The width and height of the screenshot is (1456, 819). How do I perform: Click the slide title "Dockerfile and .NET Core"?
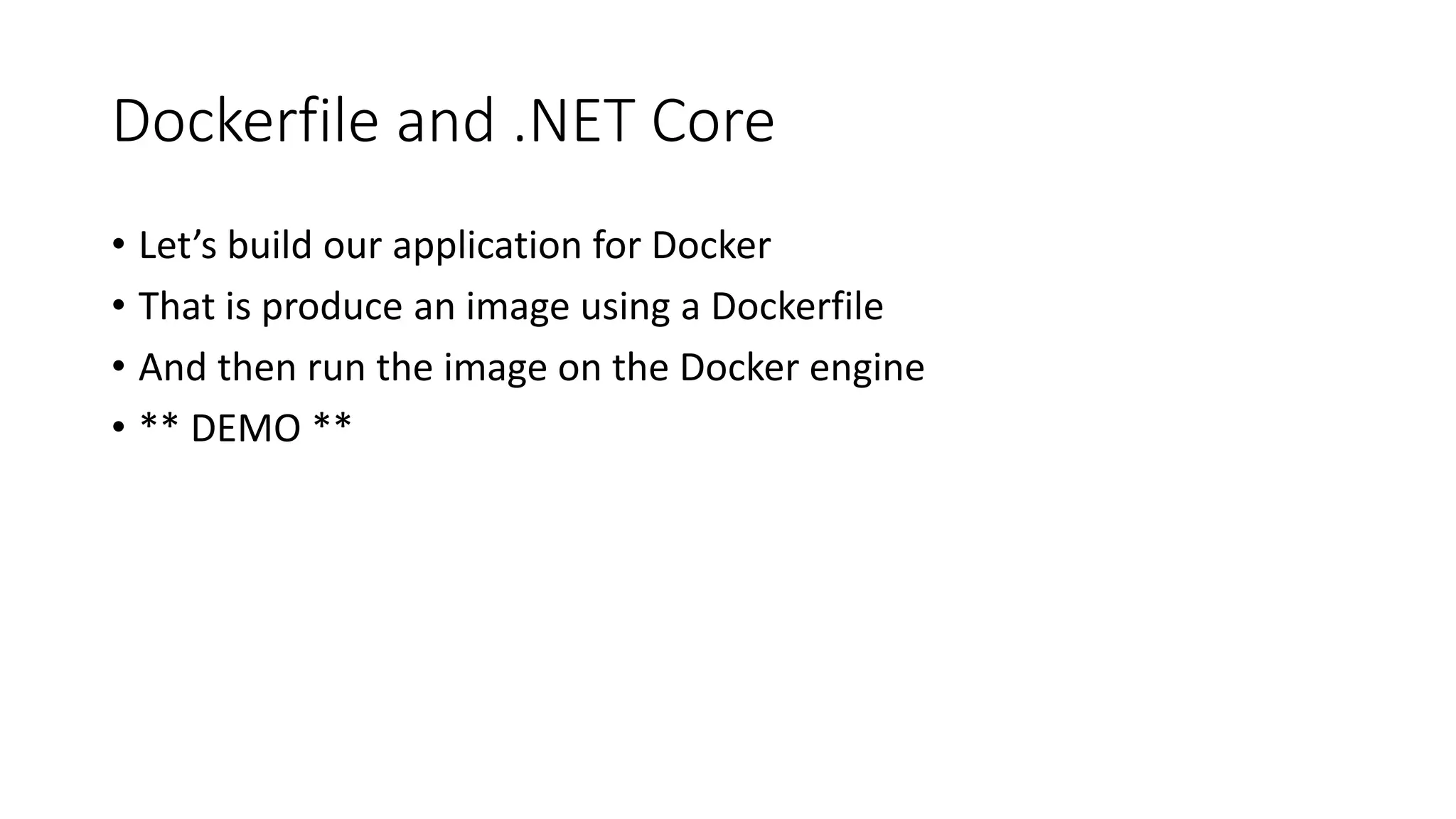coord(443,121)
